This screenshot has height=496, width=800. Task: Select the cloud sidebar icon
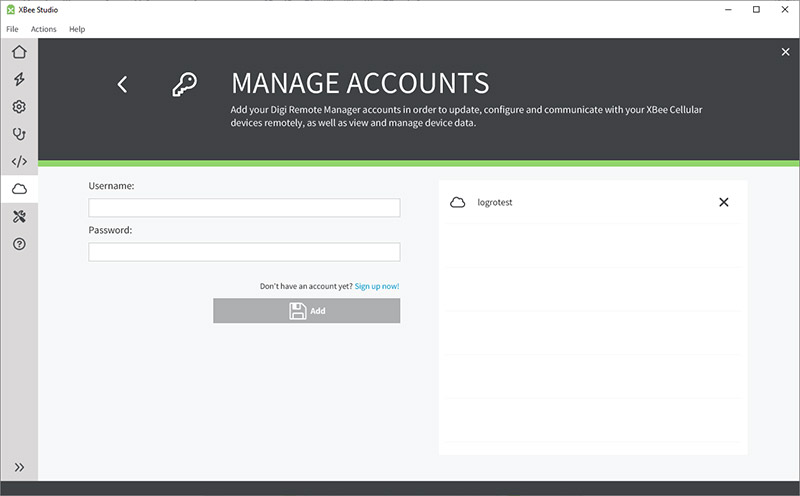19,189
